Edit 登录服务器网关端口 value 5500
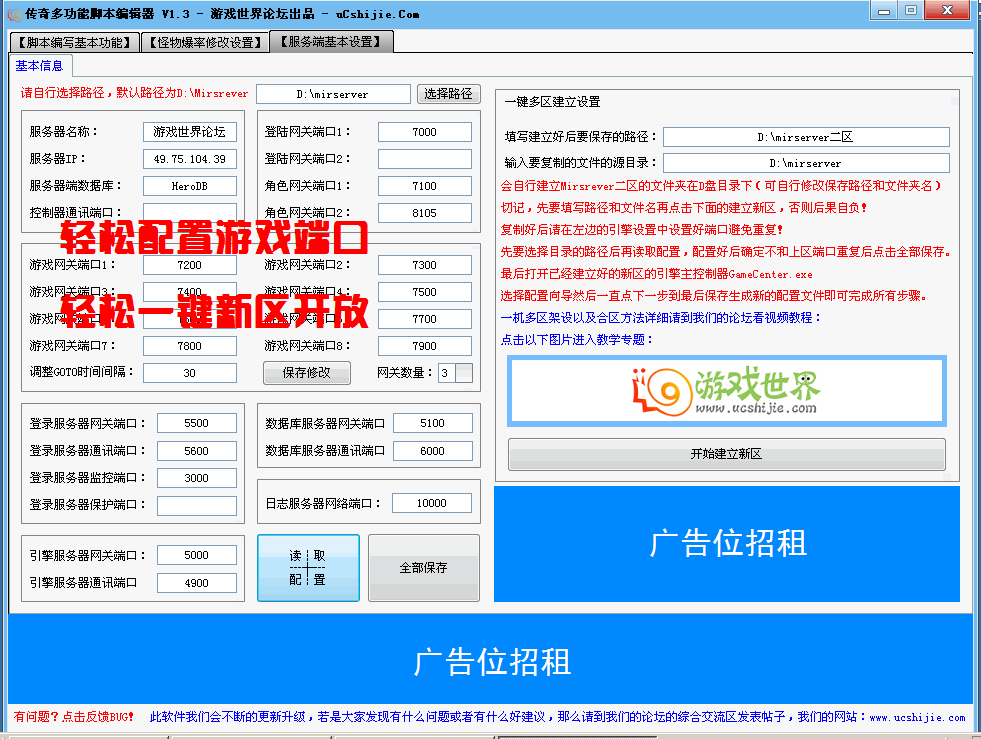This screenshot has height=739, width=981. tap(196, 423)
